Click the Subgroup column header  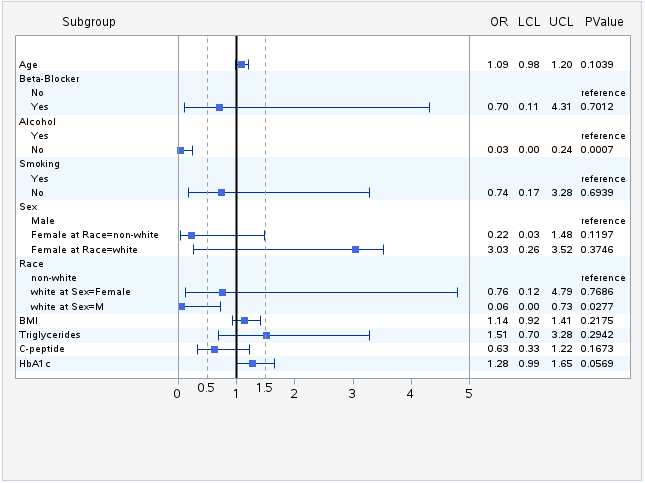[88, 22]
